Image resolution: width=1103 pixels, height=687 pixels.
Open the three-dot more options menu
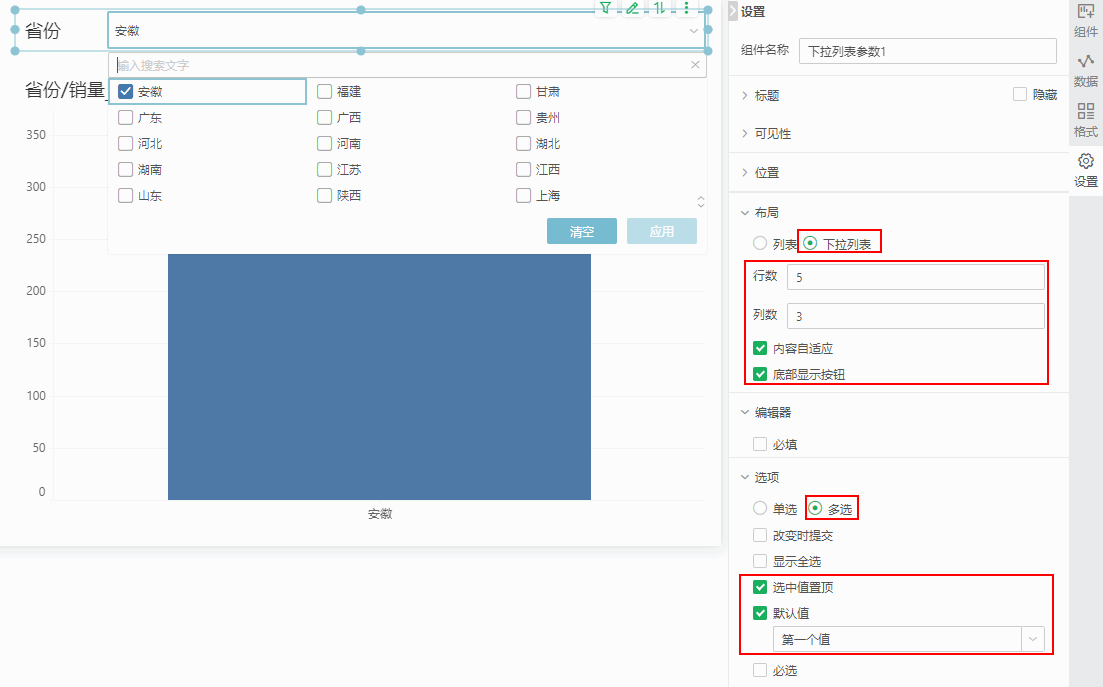[686, 8]
